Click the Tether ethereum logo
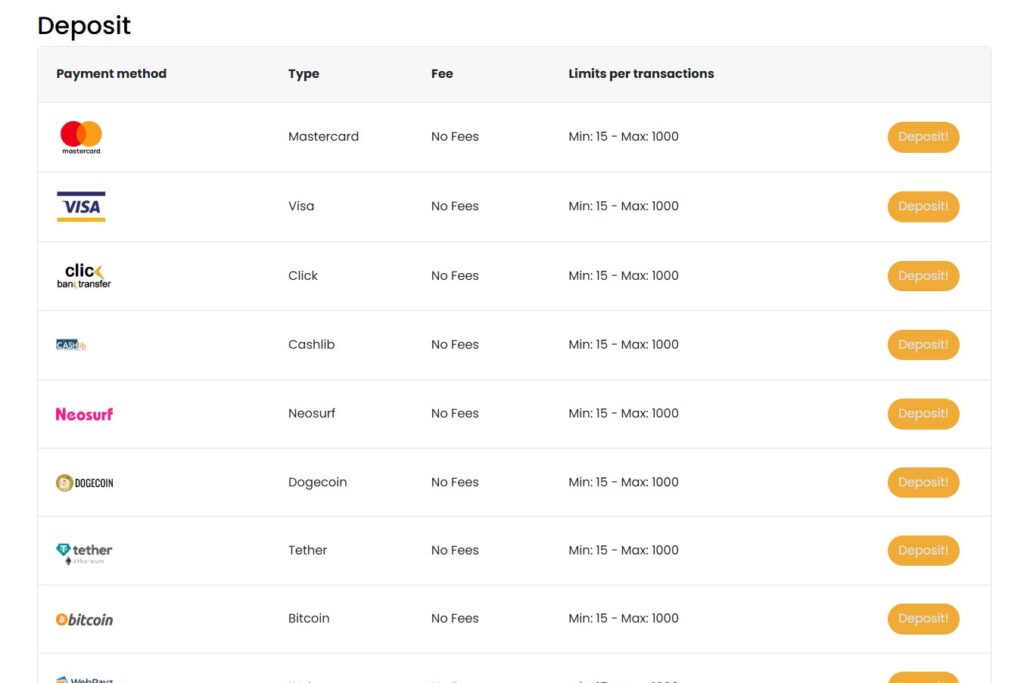This screenshot has width=1024, height=683. 84,550
